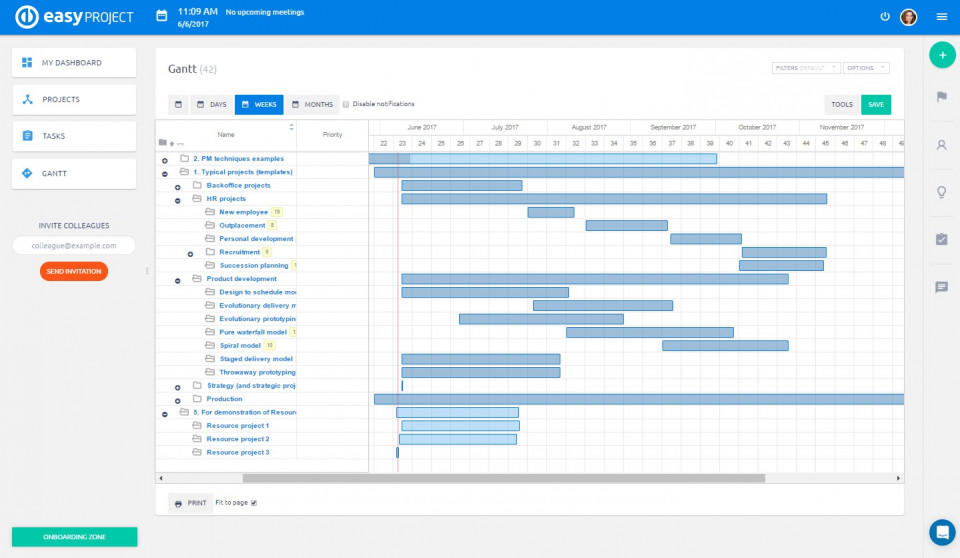Expand the Recruitment project node

click(x=190, y=253)
